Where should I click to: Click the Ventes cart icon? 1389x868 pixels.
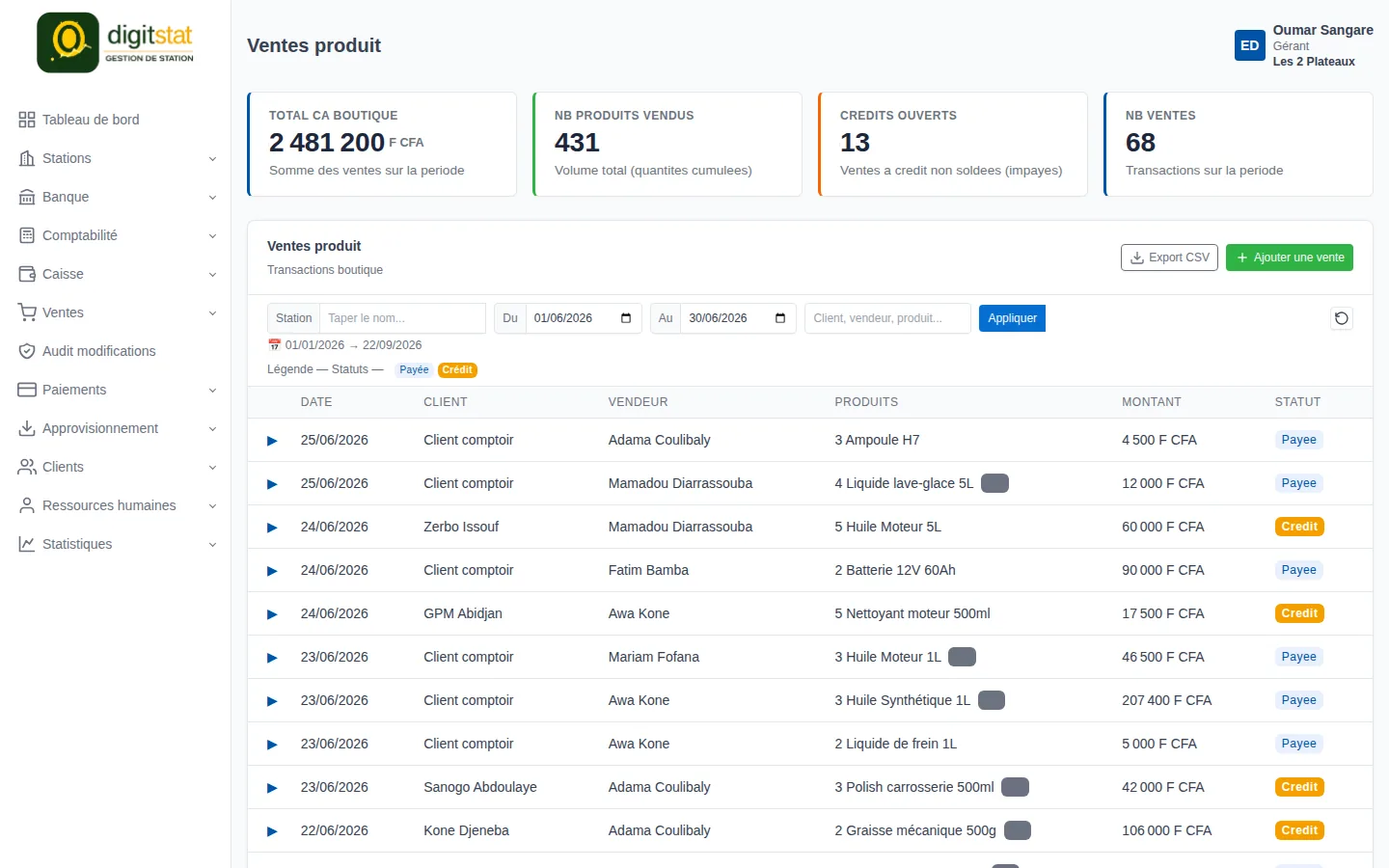tap(27, 312)
